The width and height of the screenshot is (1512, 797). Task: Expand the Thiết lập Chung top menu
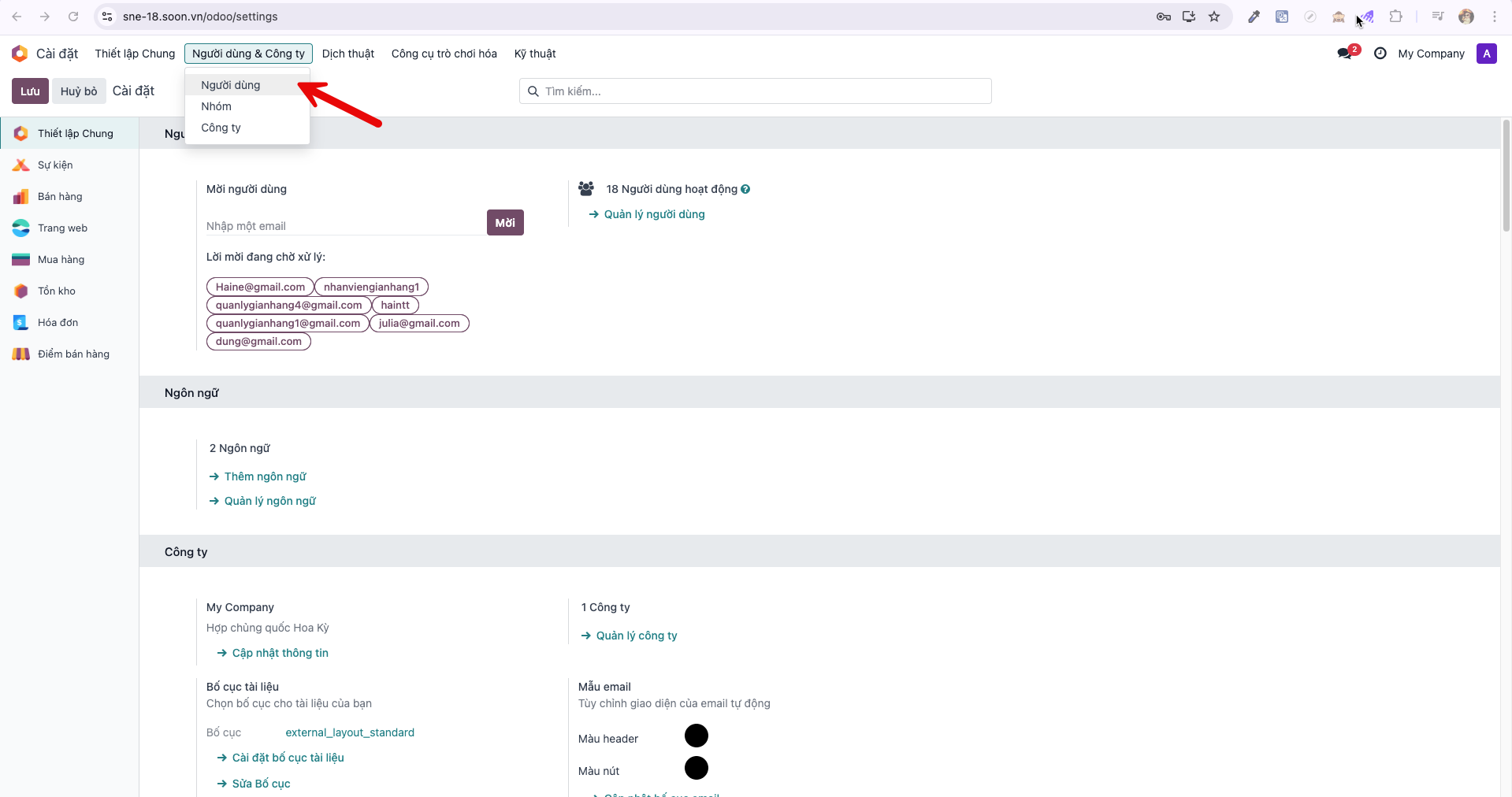[x=135, y=54]
